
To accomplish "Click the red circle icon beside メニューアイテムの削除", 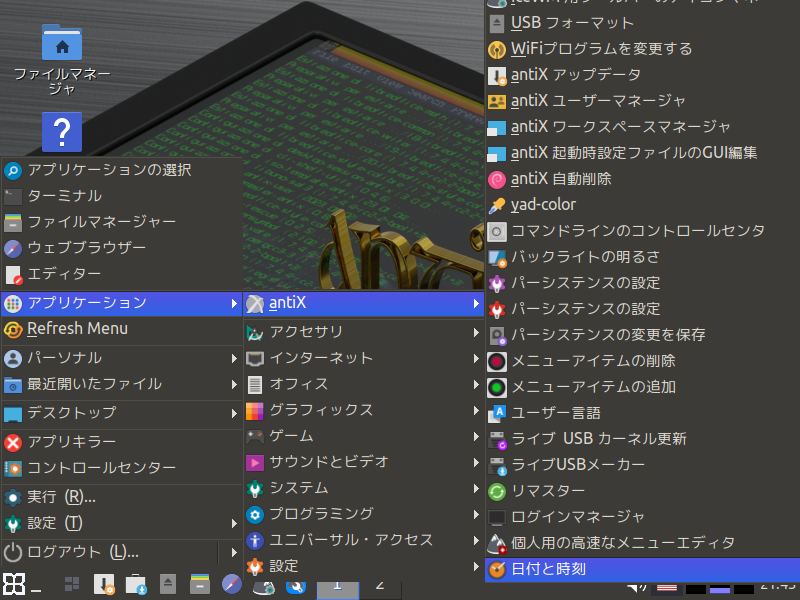I will coord(497,361).
